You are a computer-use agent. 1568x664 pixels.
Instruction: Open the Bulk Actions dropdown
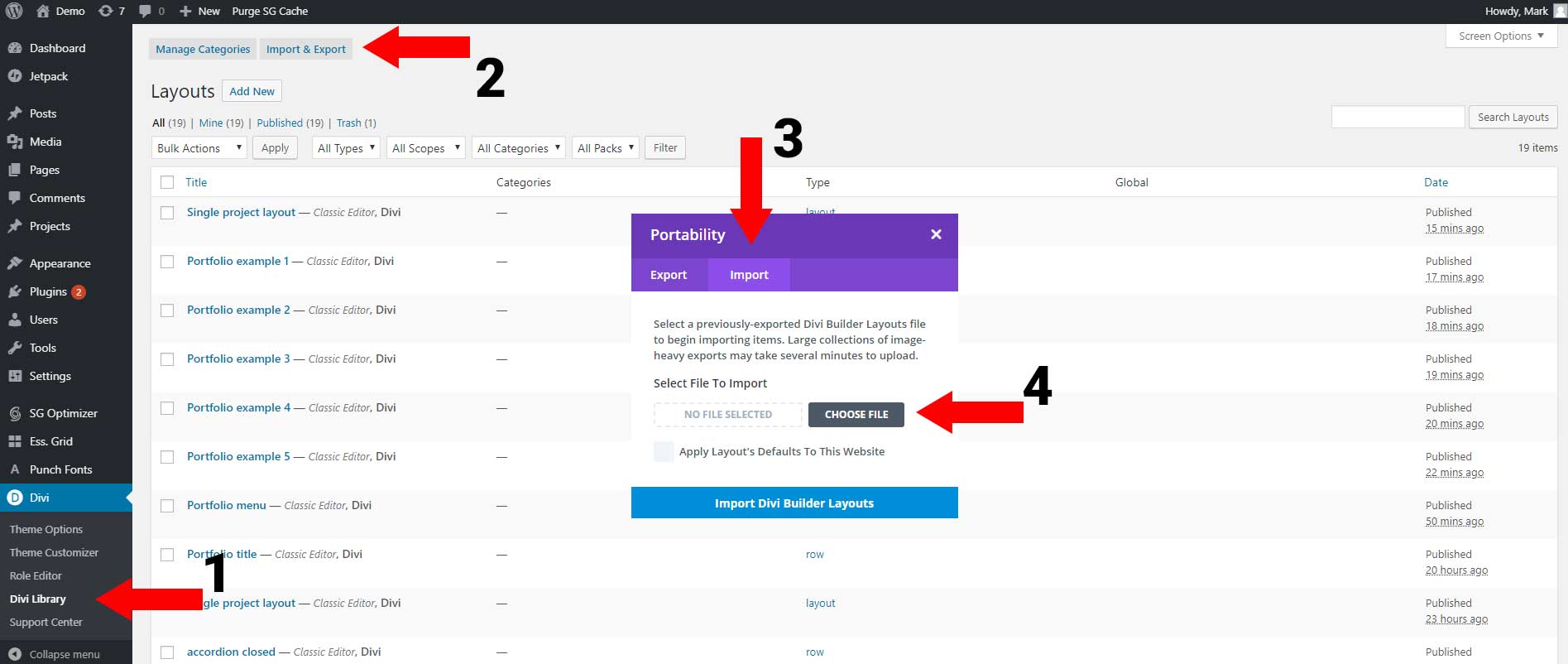point(199,148)
